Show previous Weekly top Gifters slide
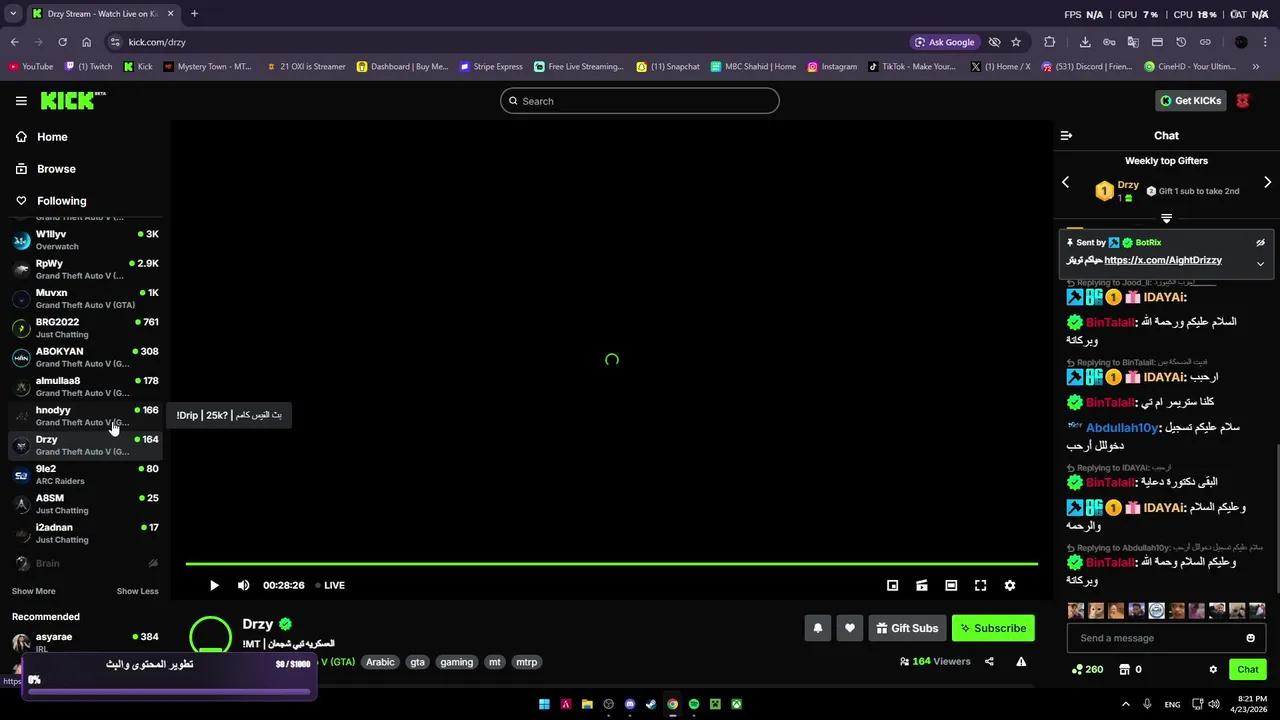This screenshot has height=720, width=1280. click(x=1065, y=182)
